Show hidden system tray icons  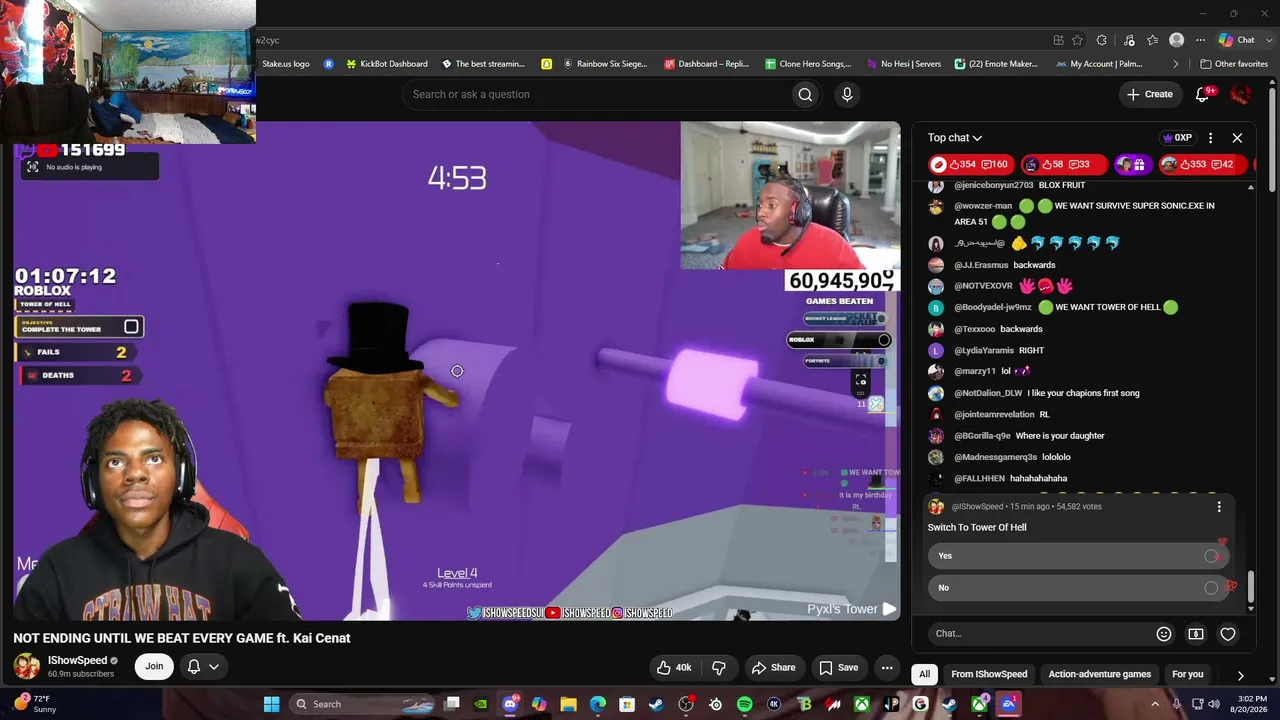(1154, 704)
